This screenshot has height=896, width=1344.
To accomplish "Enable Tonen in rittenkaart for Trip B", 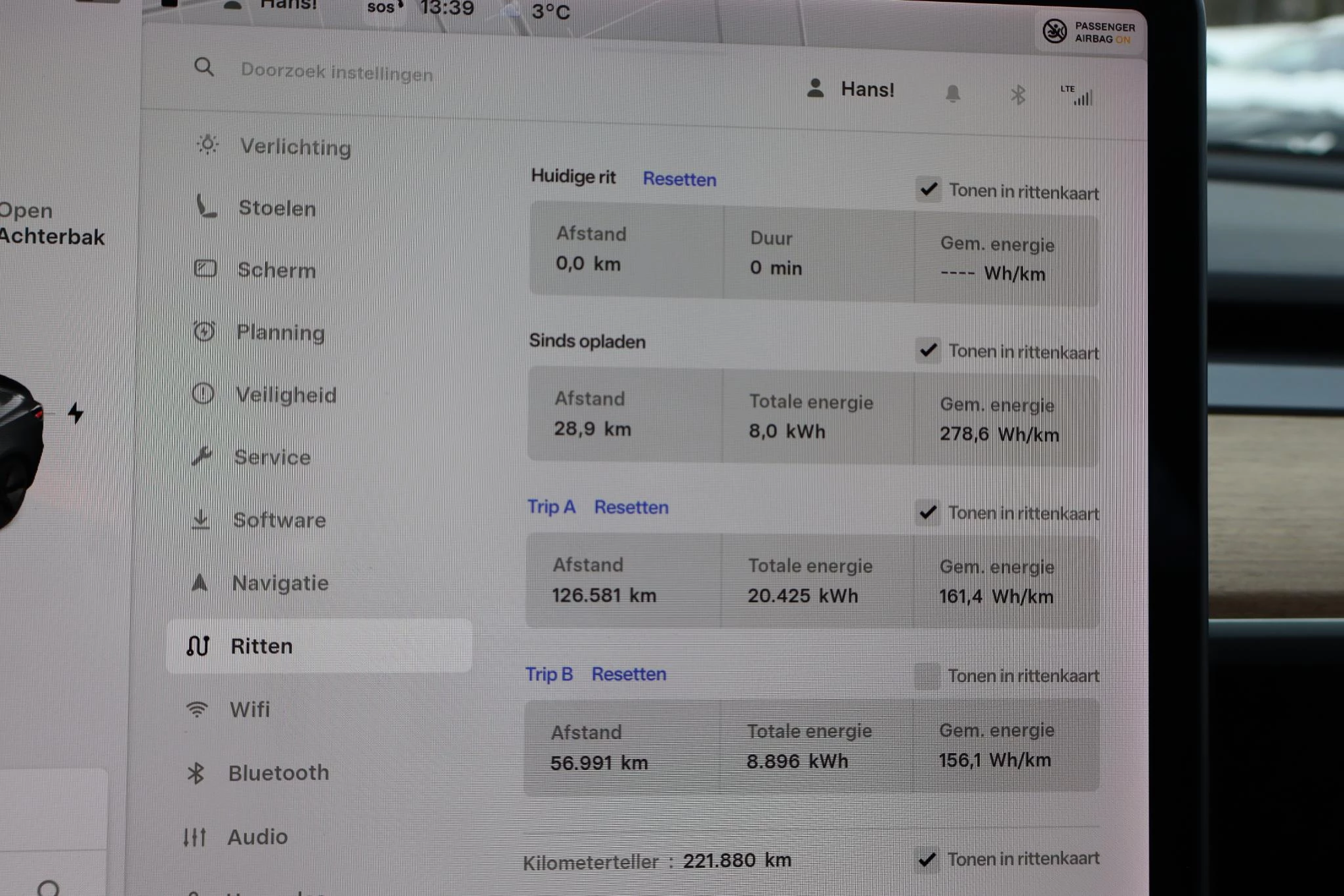I will click(x=926, y=675).
